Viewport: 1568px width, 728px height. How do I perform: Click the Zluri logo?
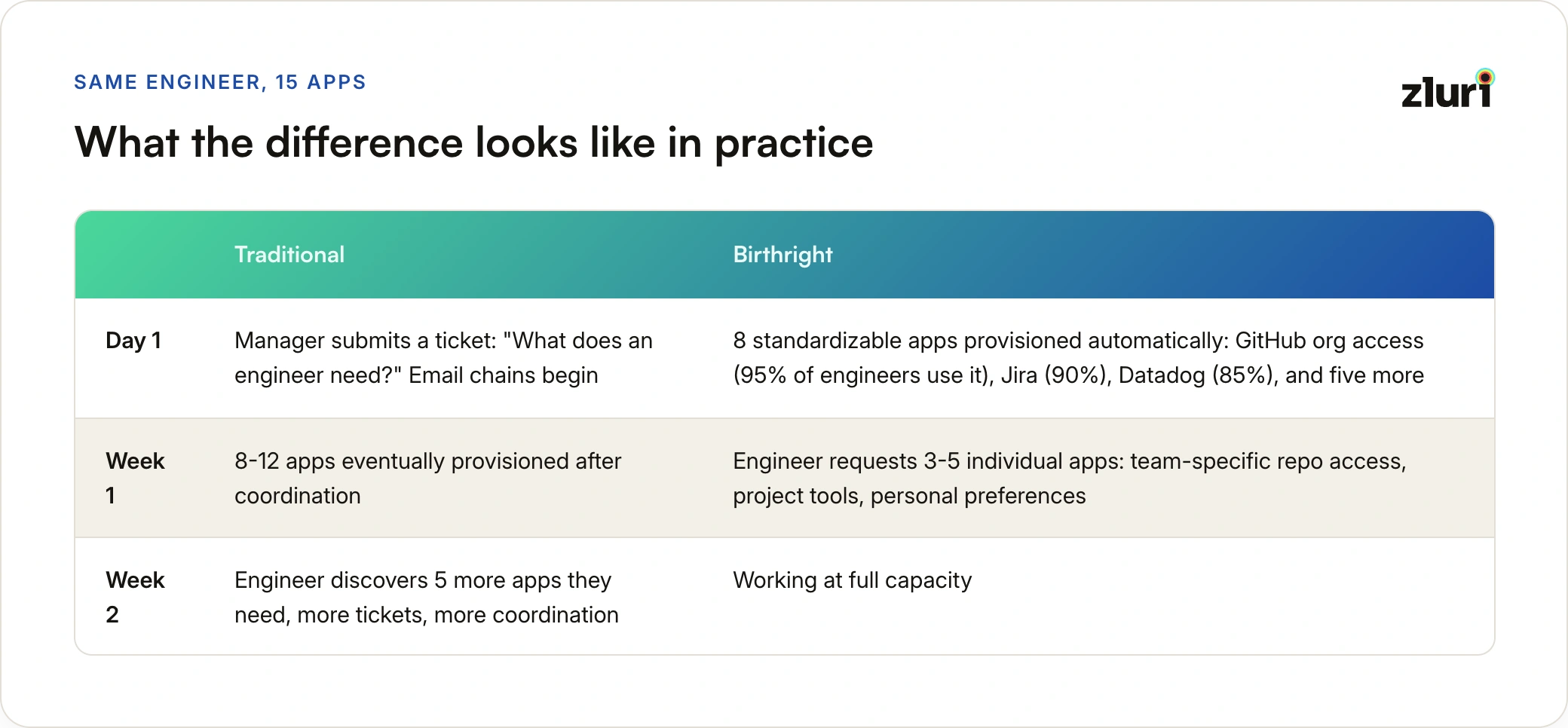click(x=1447, y=88)
